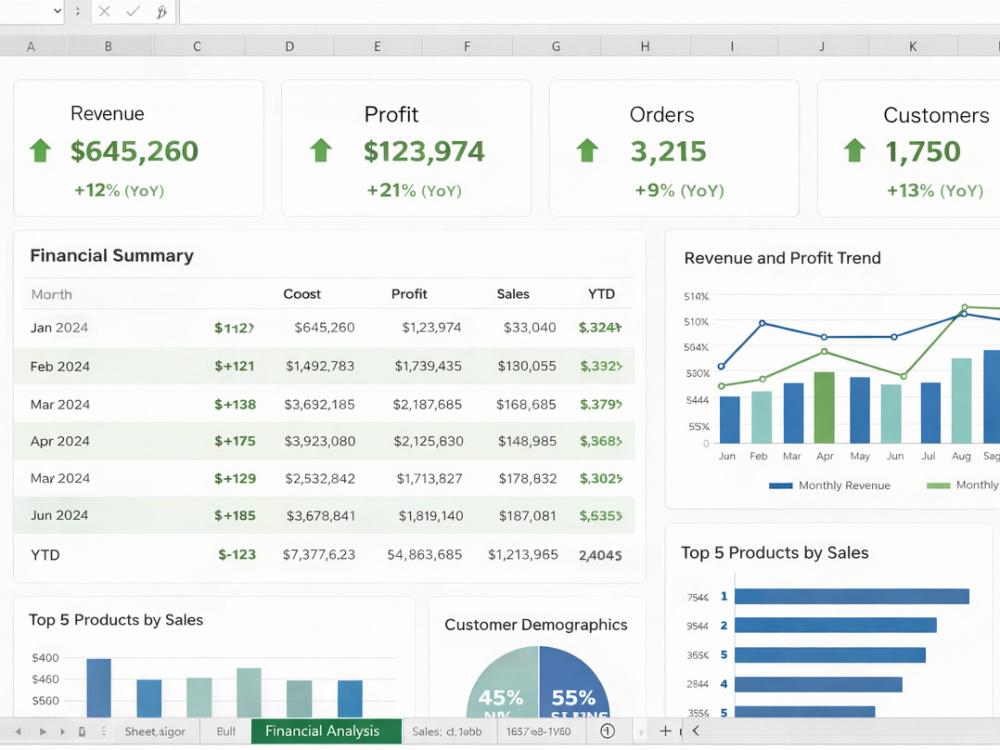Switch to the Bulf sheet tab
1000x750 pixels.
click(x=226, y=732)
